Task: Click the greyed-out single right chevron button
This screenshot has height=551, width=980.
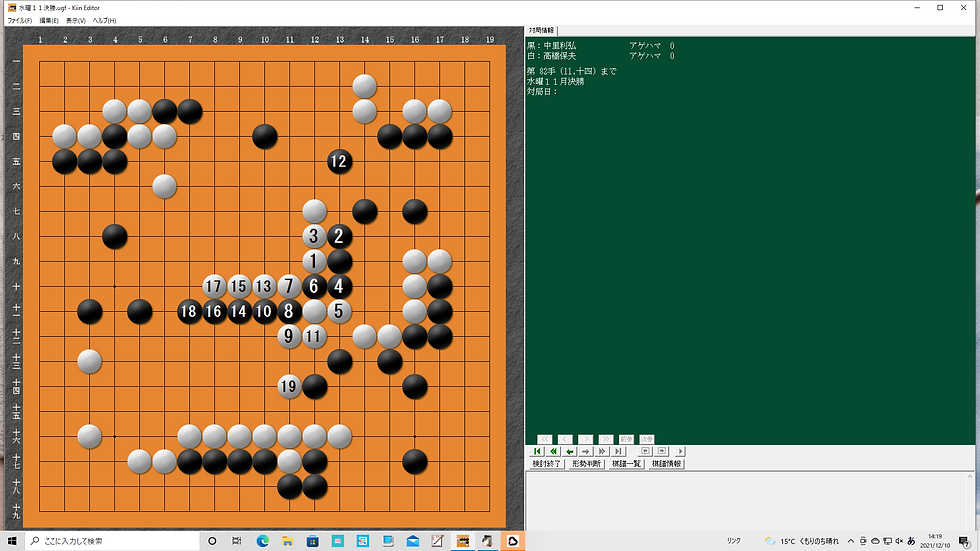Action: 586,439
